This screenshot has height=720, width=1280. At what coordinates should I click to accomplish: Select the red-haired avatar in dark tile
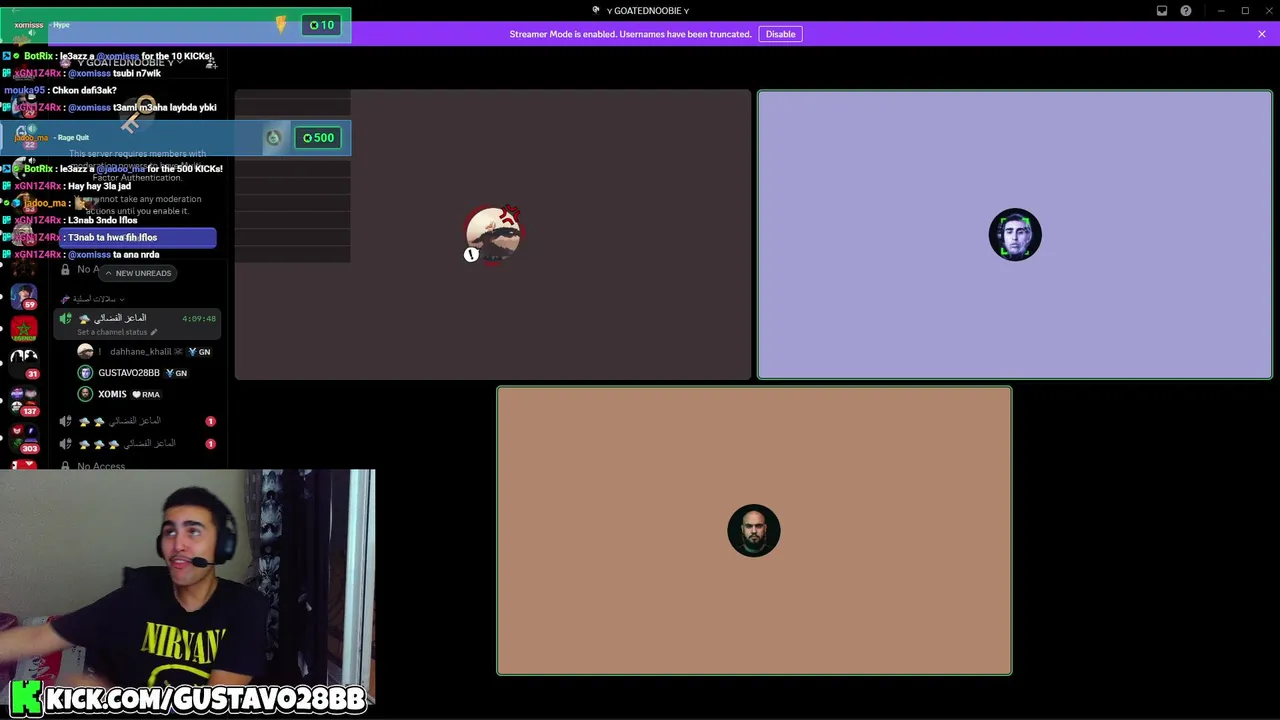[493, 234]
